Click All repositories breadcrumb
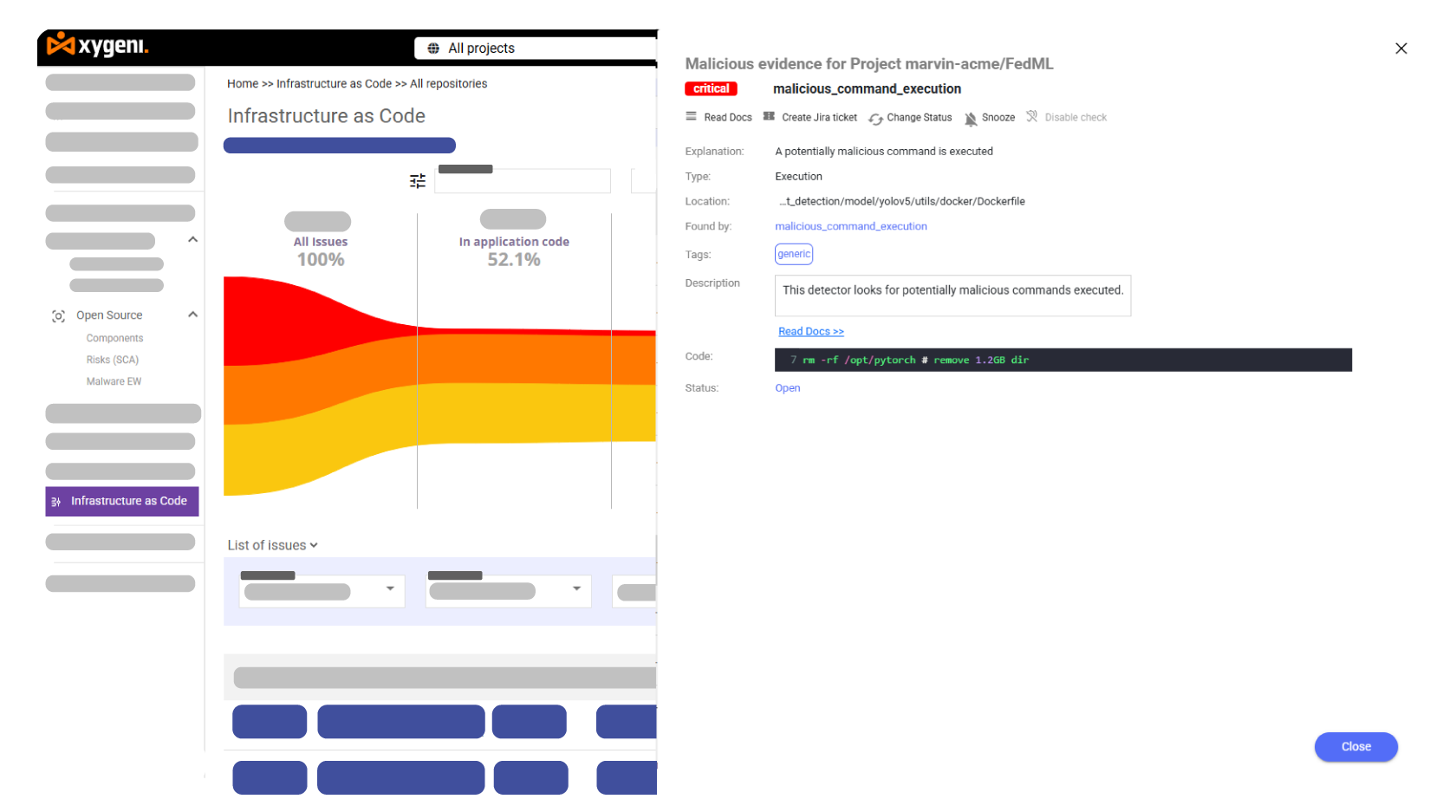1456x812 pixels. [448, 84]
